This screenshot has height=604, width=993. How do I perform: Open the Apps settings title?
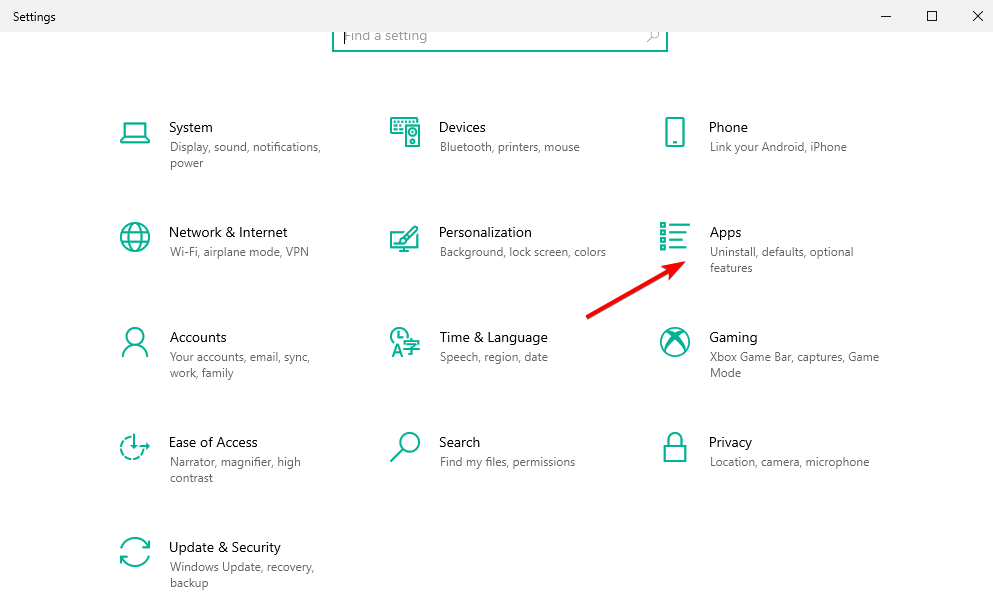tap(725, 233)
